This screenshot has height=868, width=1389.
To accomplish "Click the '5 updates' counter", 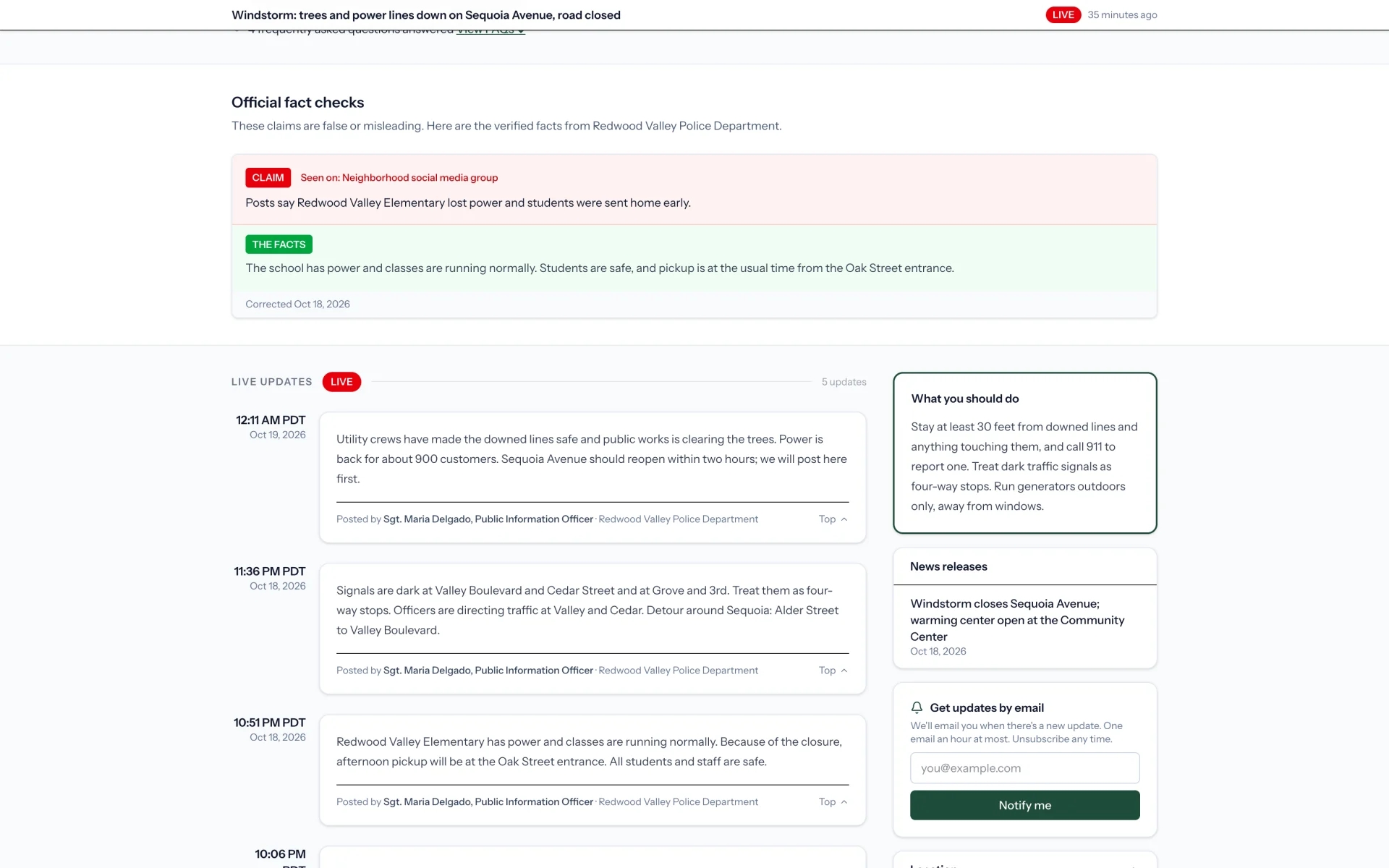I will [x=844, y=382].
